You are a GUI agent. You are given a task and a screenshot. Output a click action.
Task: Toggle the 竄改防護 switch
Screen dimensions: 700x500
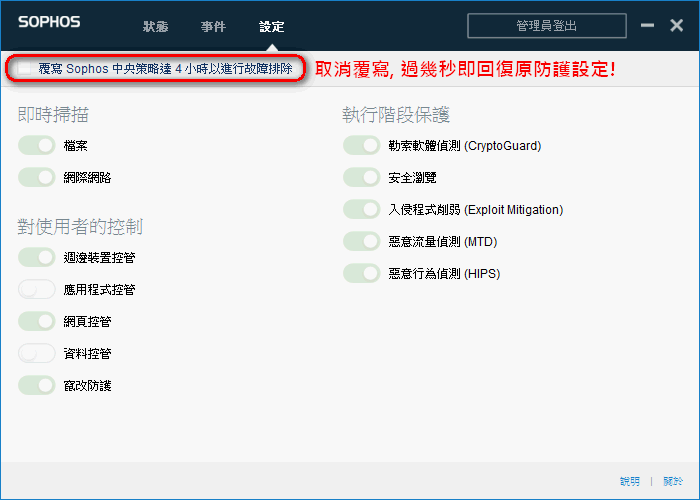pyautogui.click(x=37, y=385)
